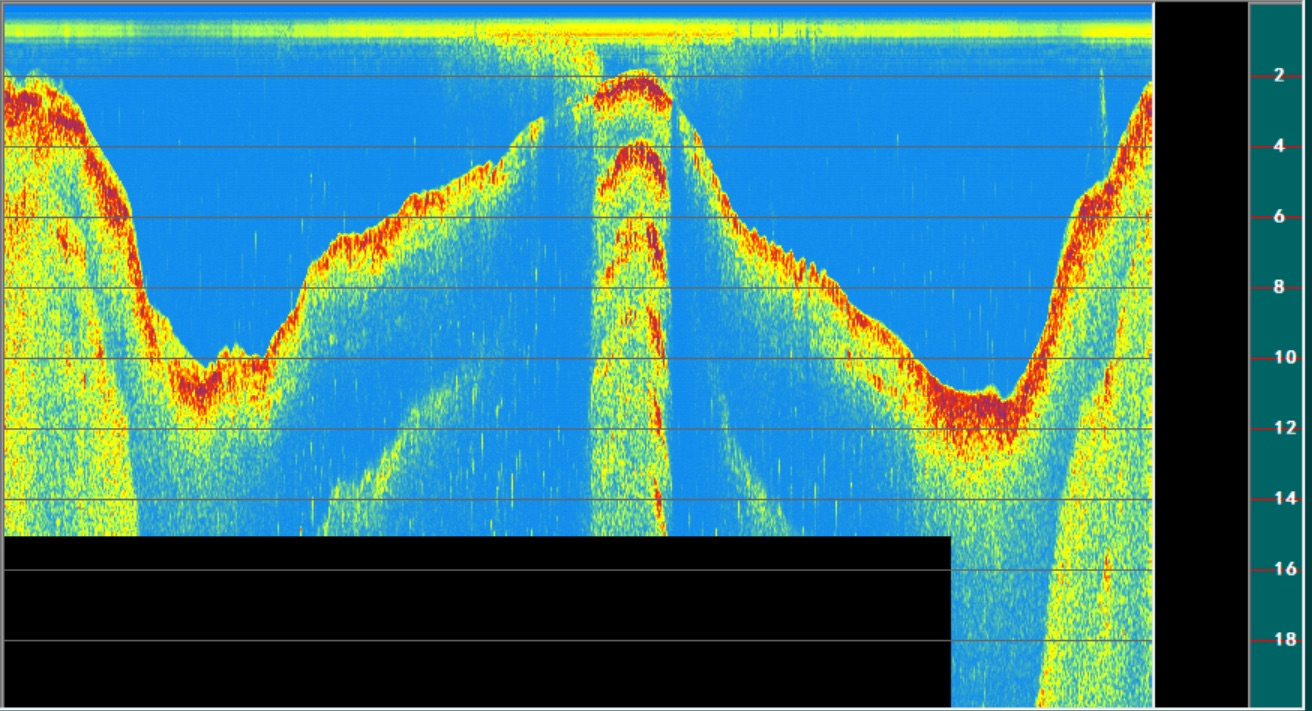The image size is (1312, 711).
Task: Click the 4 depth scale label
Action: 1278,146
